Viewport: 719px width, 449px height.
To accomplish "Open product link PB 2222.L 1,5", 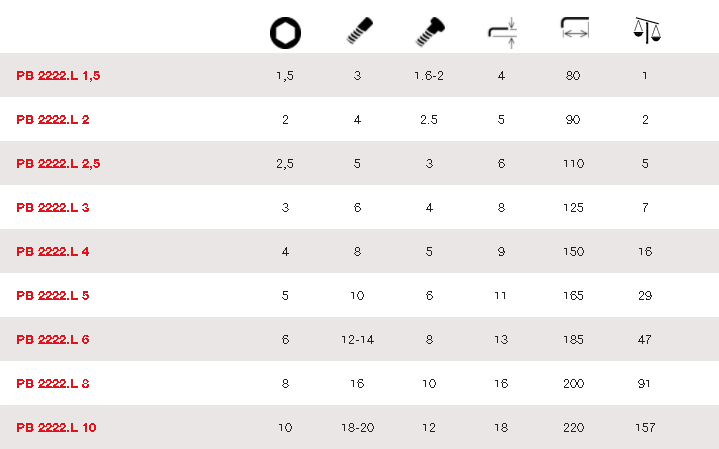I will pyautogui.click(x=56, y=76).
